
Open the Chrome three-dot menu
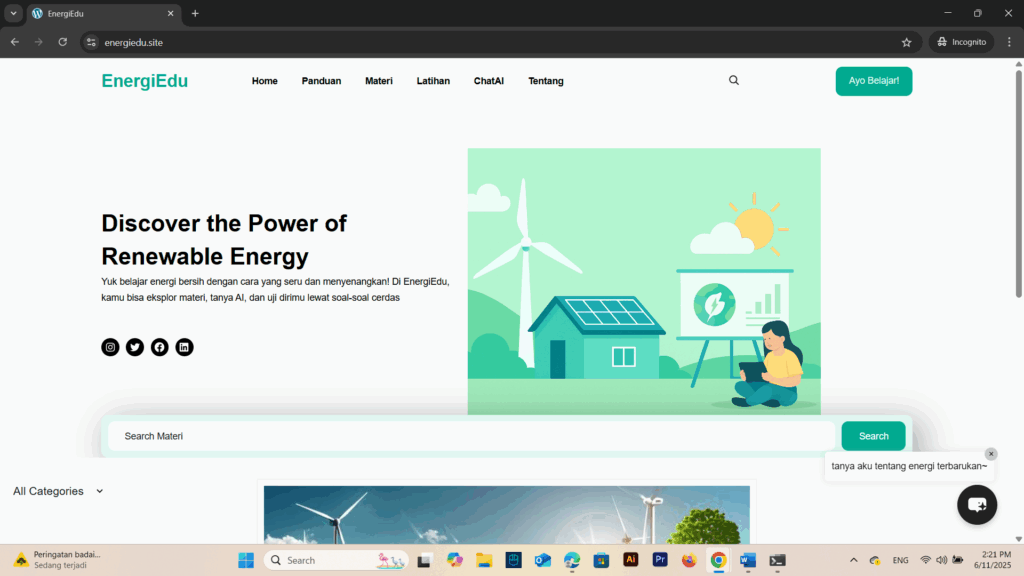click(1009, 42)
